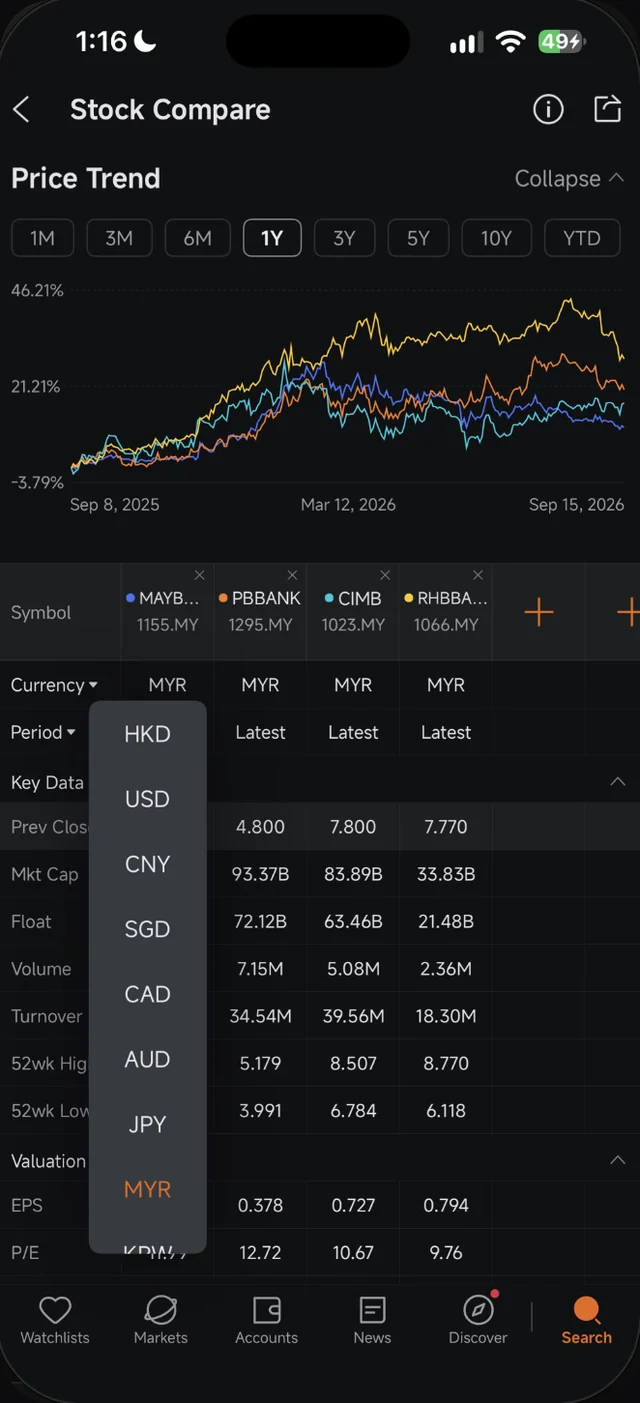
Task: Tap CIMB EPS 0.727
Action: pos(353,1205)
